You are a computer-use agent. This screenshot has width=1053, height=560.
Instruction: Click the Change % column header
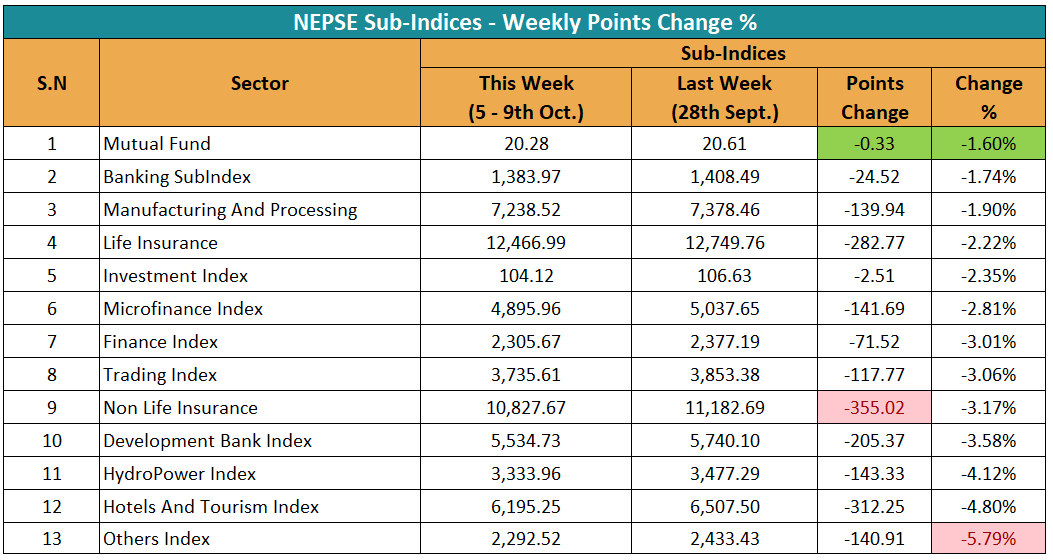[988, 97]
